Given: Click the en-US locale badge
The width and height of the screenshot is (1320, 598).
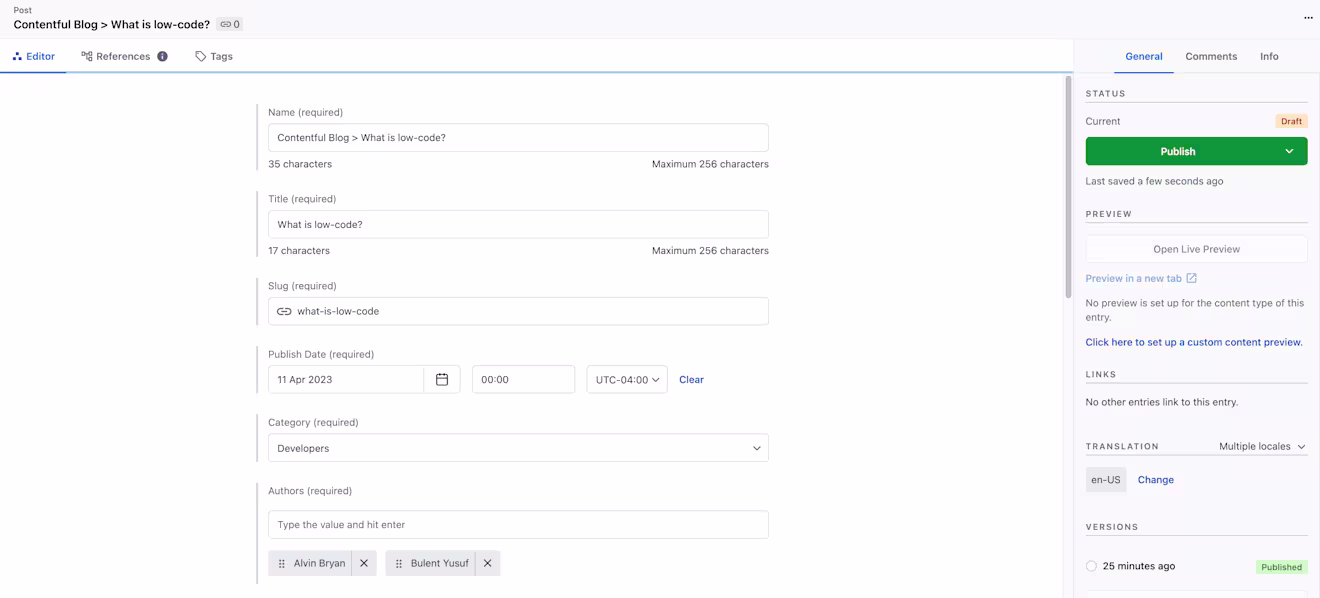Looking at the screenshot, I should [x=1106, y=480].
